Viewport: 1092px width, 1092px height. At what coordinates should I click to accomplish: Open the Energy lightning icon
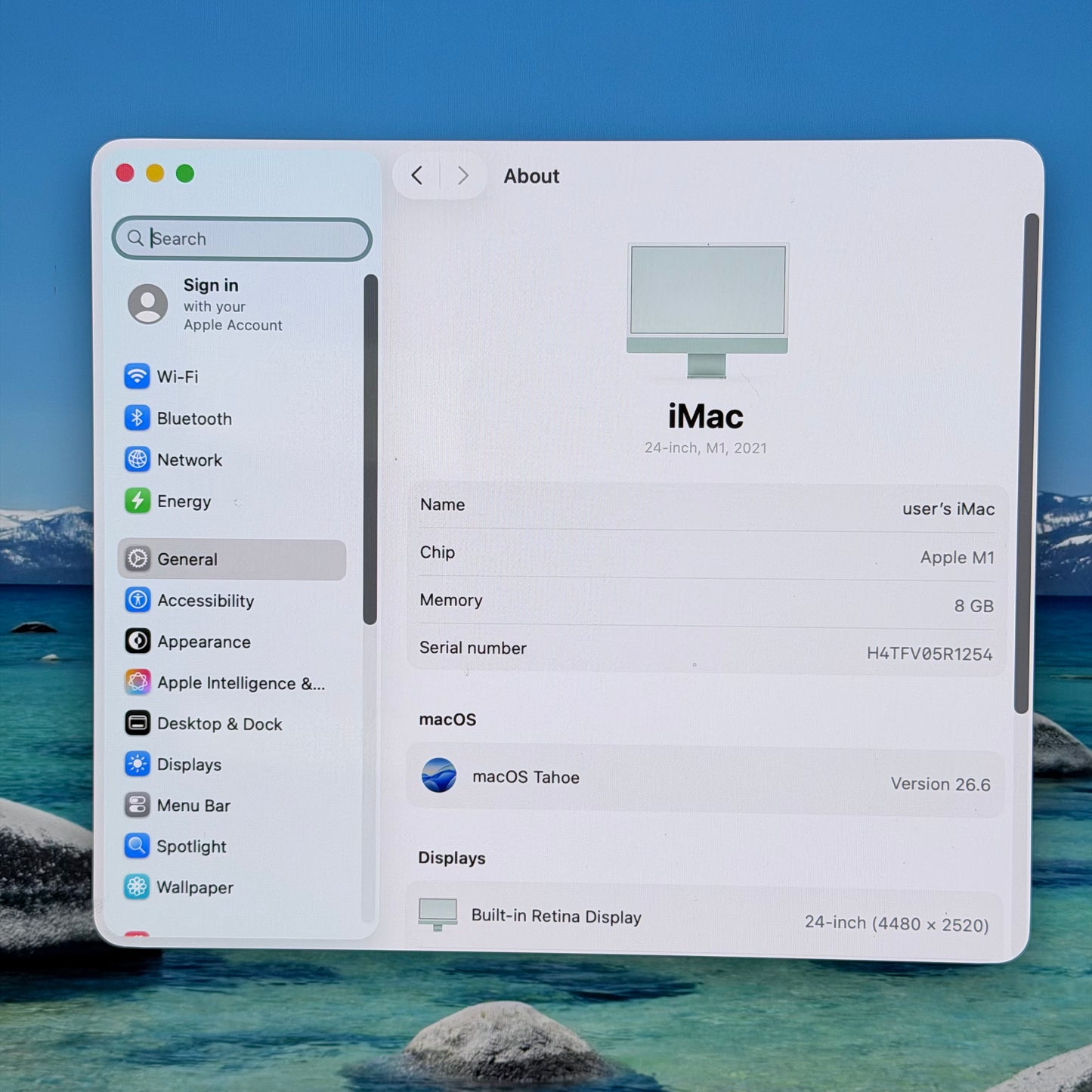[x=137, y=500]
